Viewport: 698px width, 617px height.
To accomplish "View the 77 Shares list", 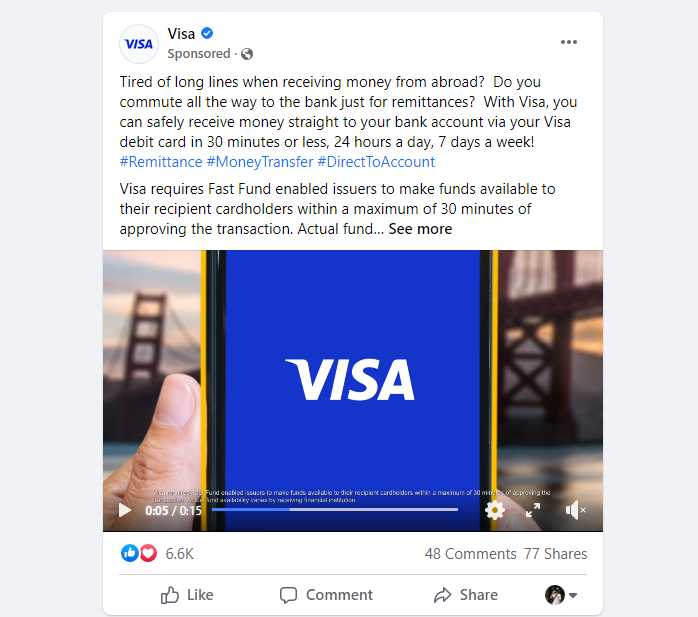I will (555, 554).
